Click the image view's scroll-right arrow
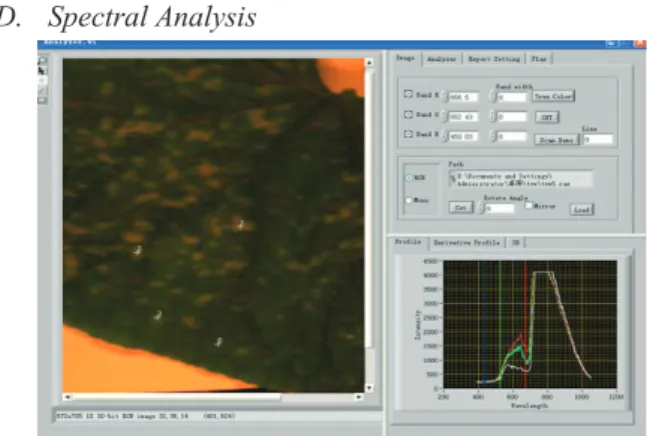647x436 pixels. (x=359, y=397)
